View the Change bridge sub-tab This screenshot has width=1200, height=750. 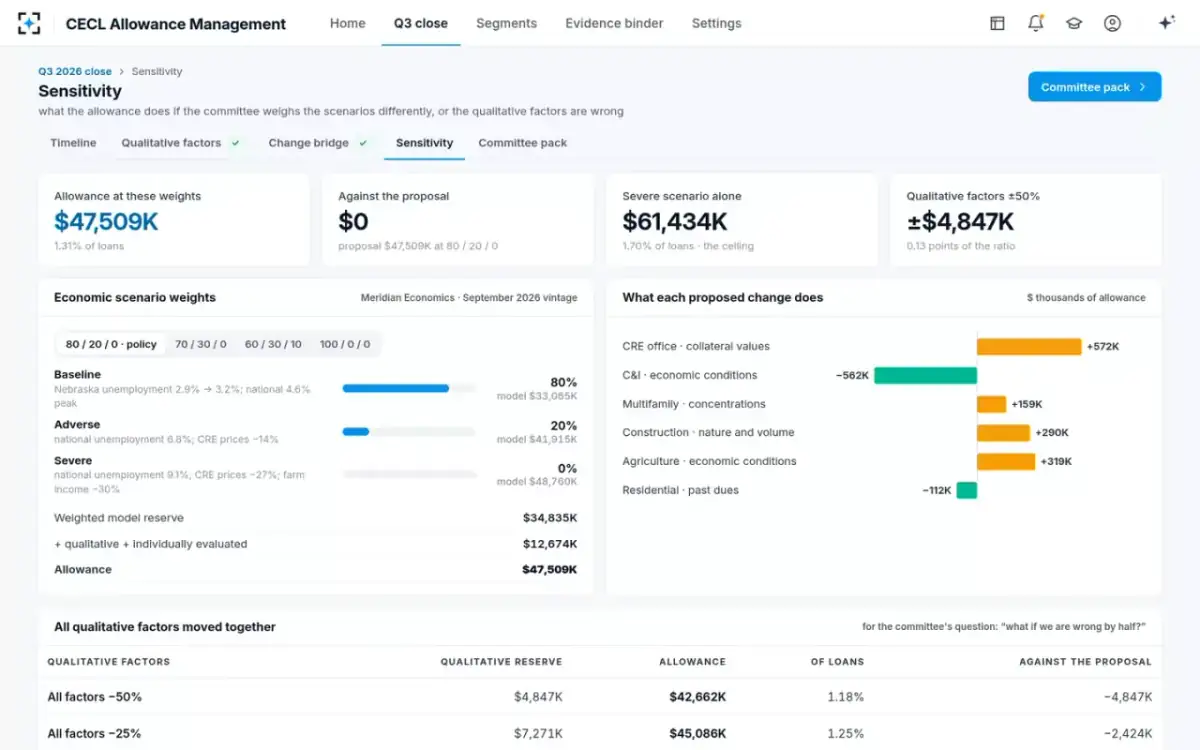click(318, 143)
